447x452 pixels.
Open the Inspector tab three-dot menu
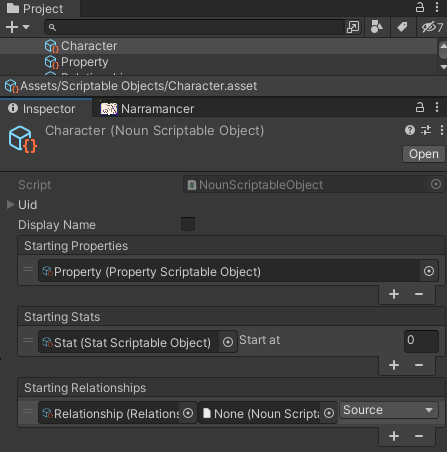coord(437,107)
